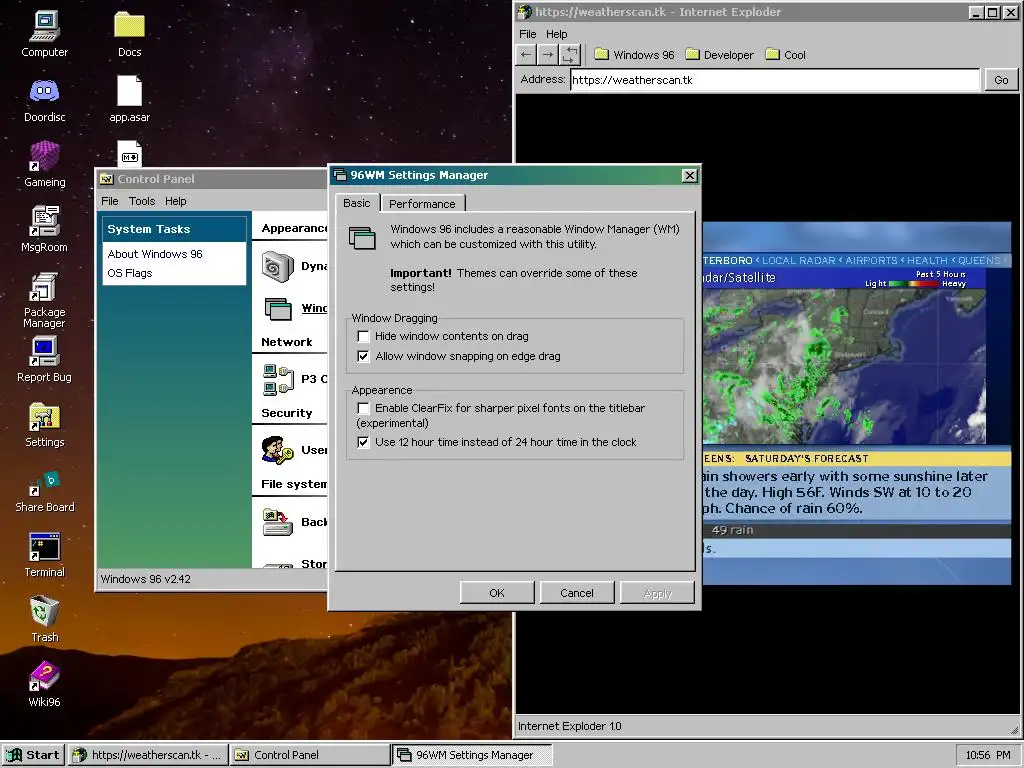
Task: Open the Share Board desktop shortcut
Action: click(x=44, y=491)
